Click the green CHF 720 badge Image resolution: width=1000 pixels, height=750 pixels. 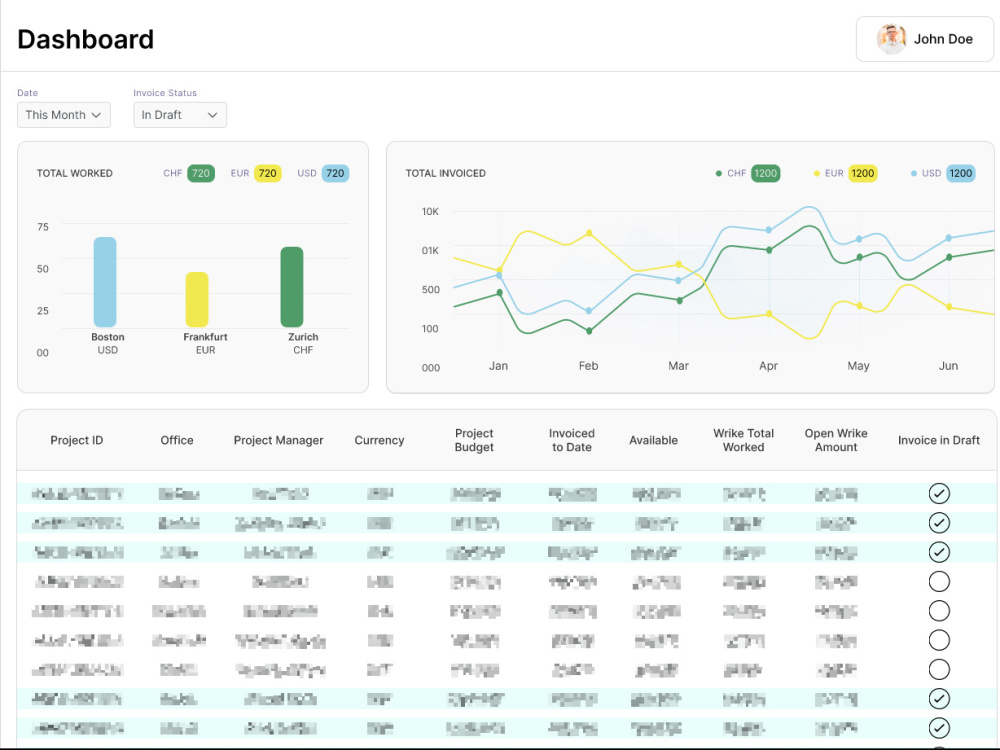tap(201, 173)
